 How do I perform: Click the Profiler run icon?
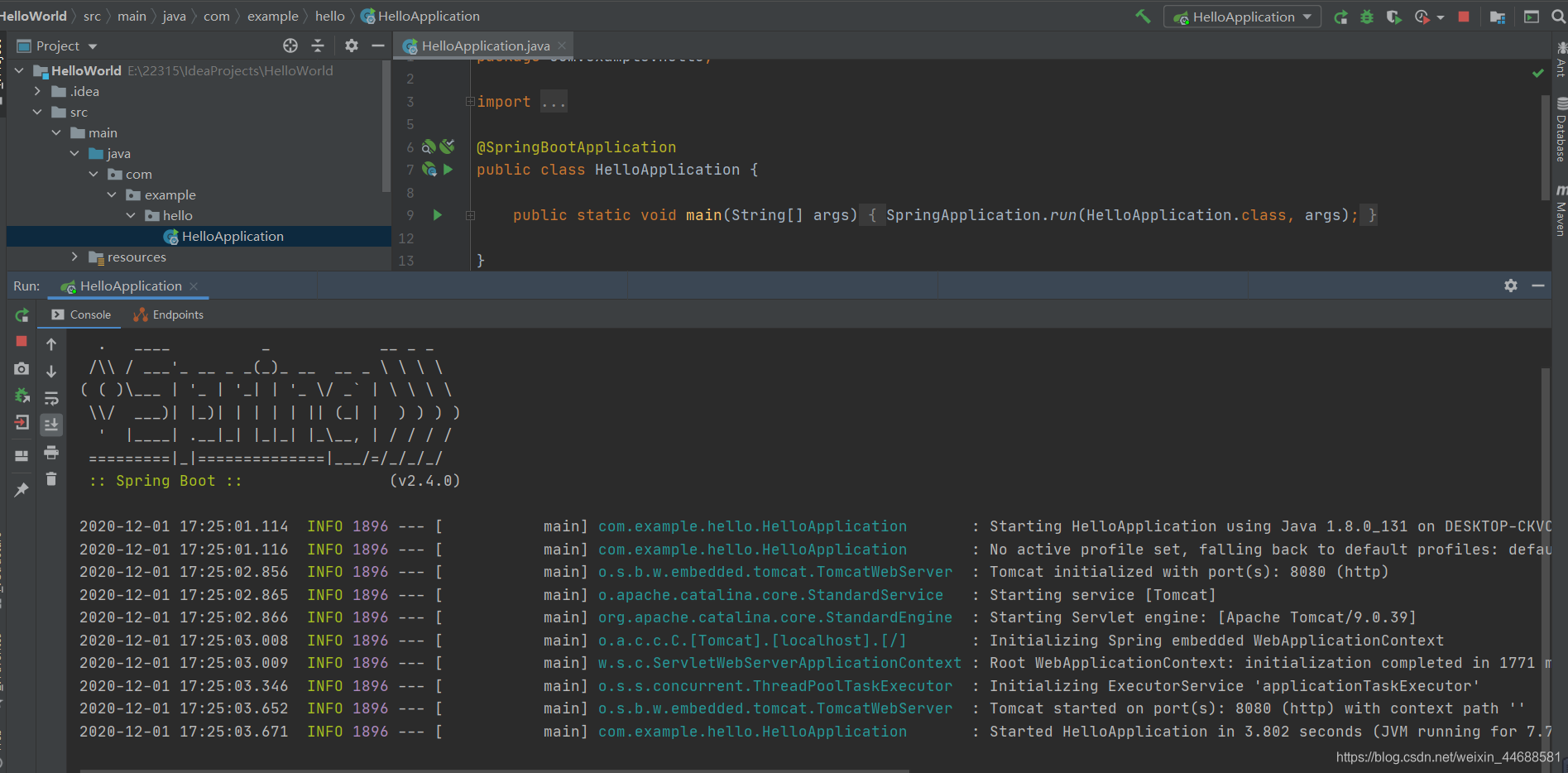click(x=1422, y=17)
